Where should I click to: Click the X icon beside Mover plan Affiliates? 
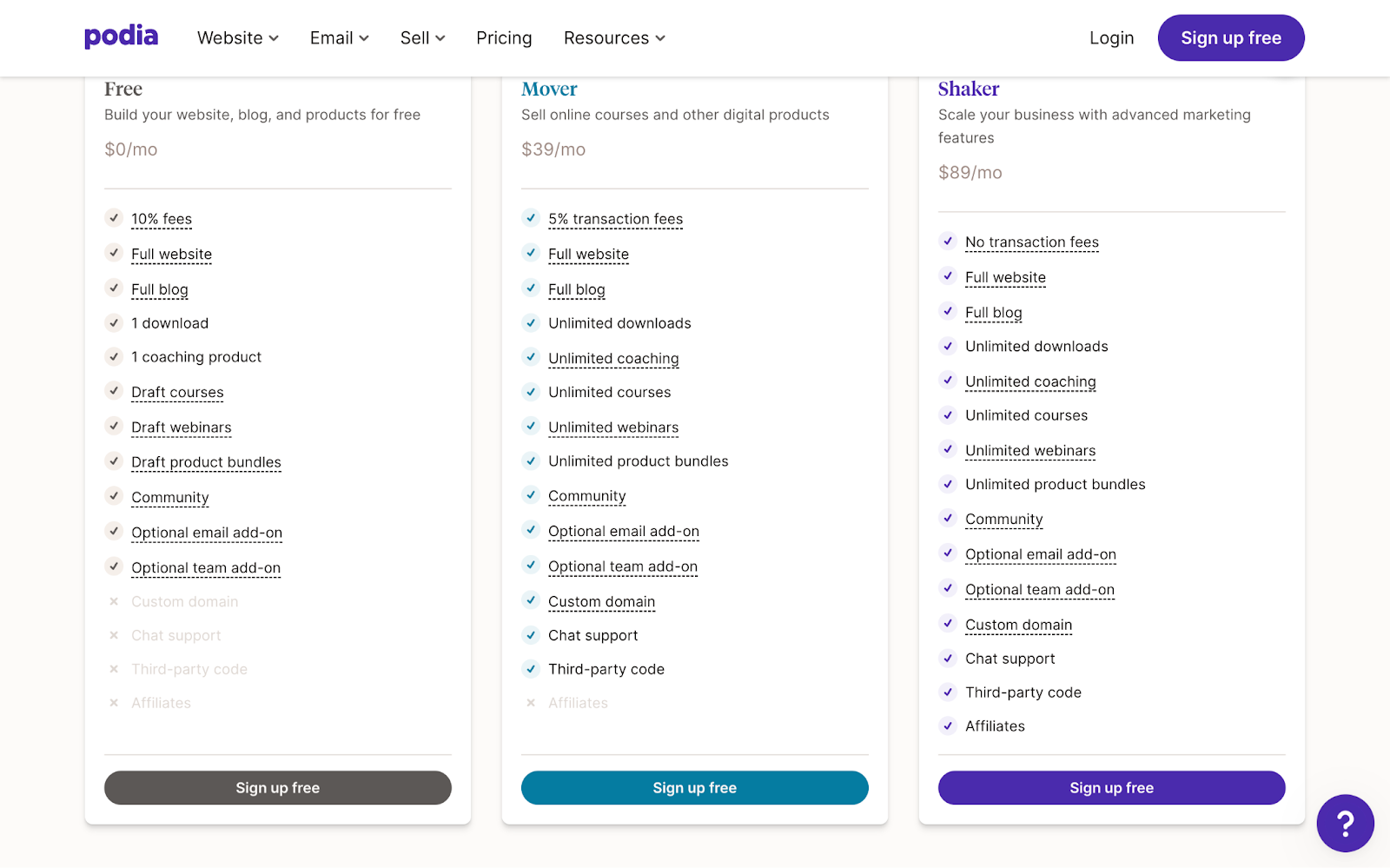531,703
